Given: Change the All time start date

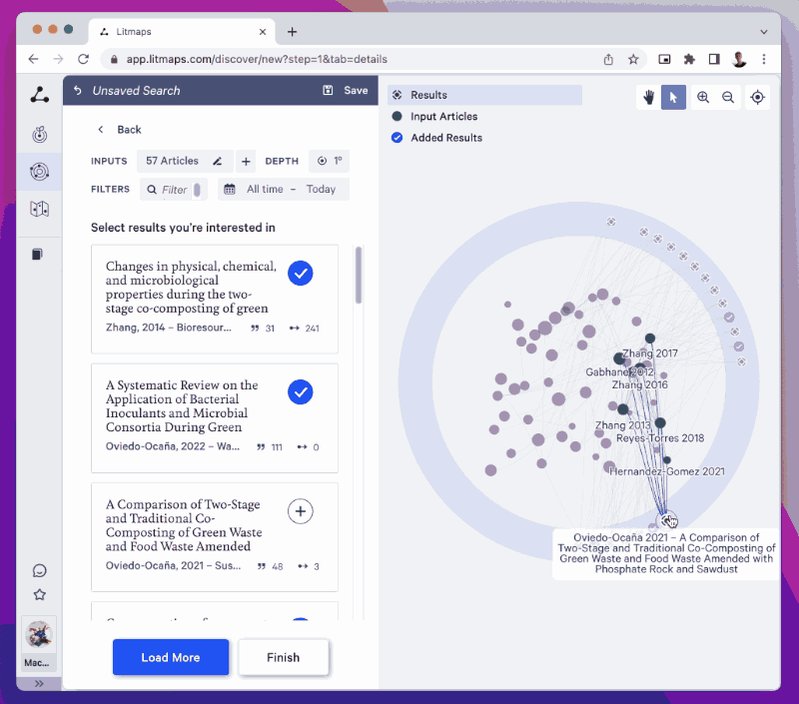Looking at the screenshot, I should (x=265, y=189).
